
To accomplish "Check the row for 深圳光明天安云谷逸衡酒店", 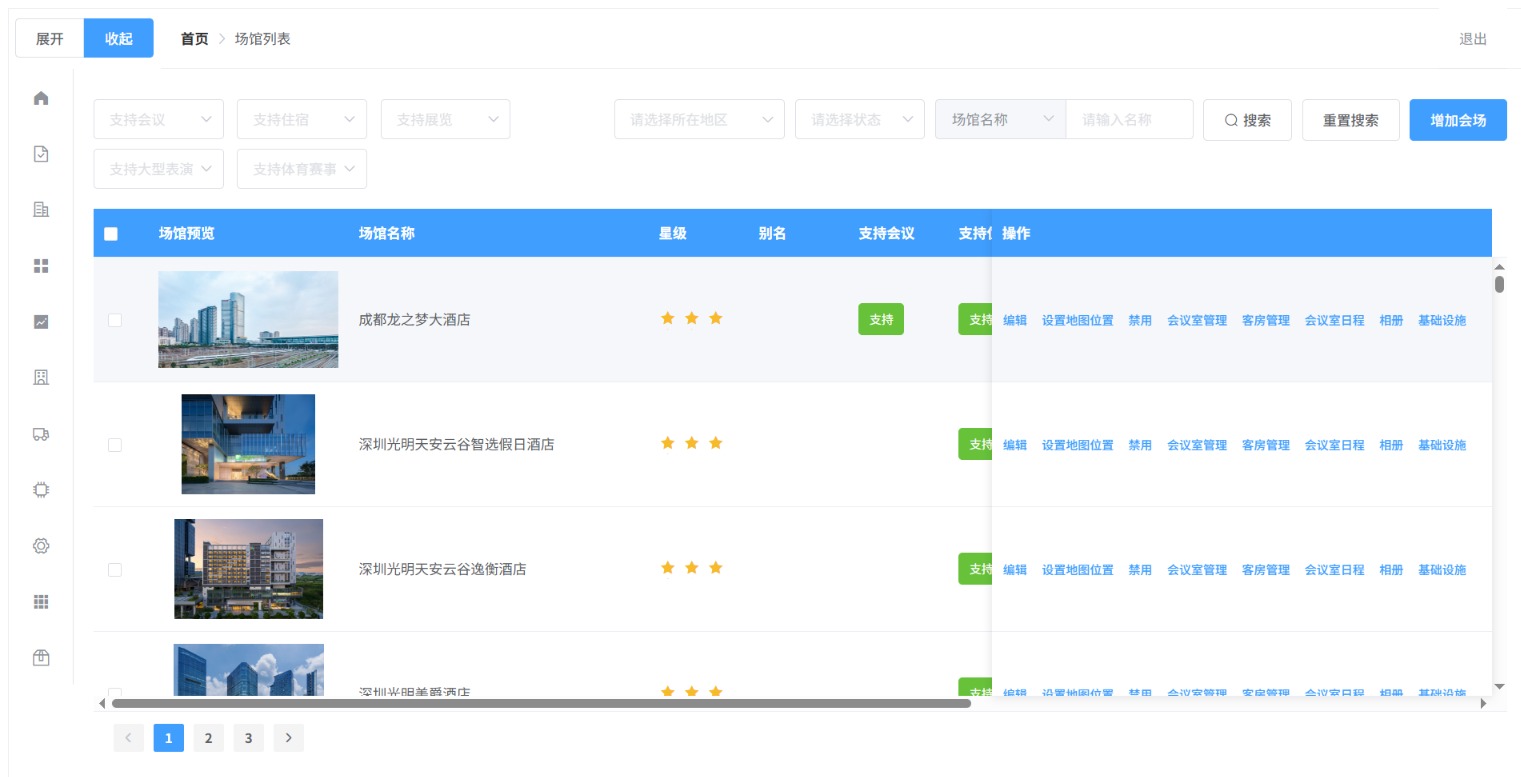I will coord(115,569).
